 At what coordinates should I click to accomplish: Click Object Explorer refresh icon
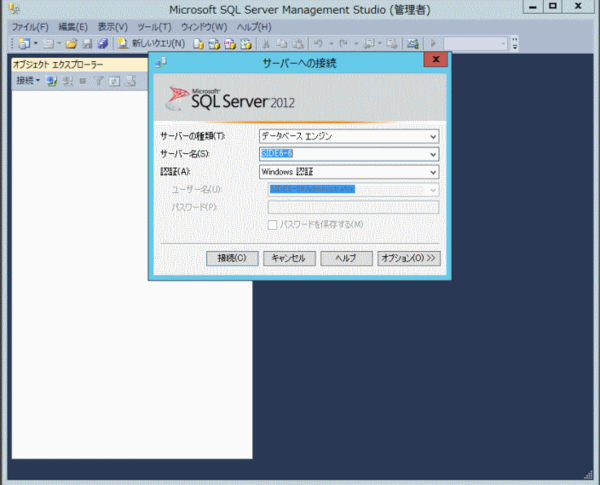coord(114,81)
